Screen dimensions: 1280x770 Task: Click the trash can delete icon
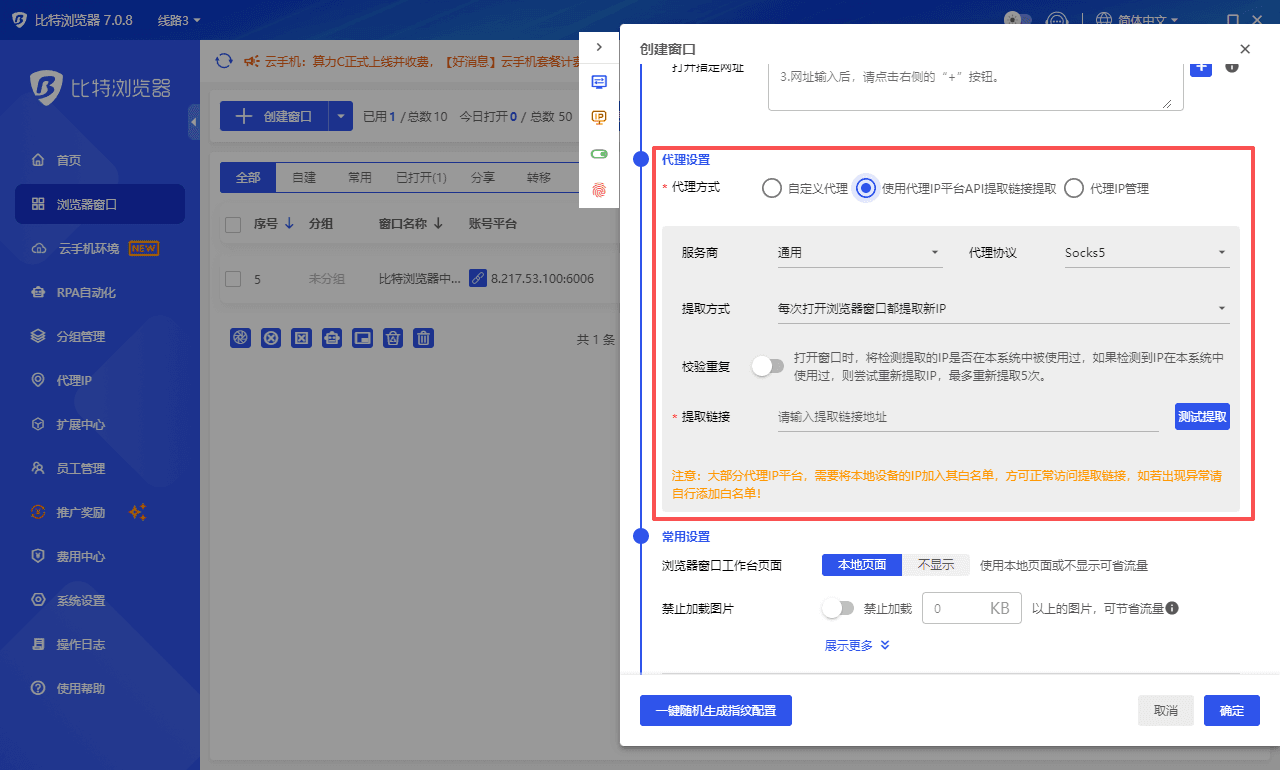(424, 338)
